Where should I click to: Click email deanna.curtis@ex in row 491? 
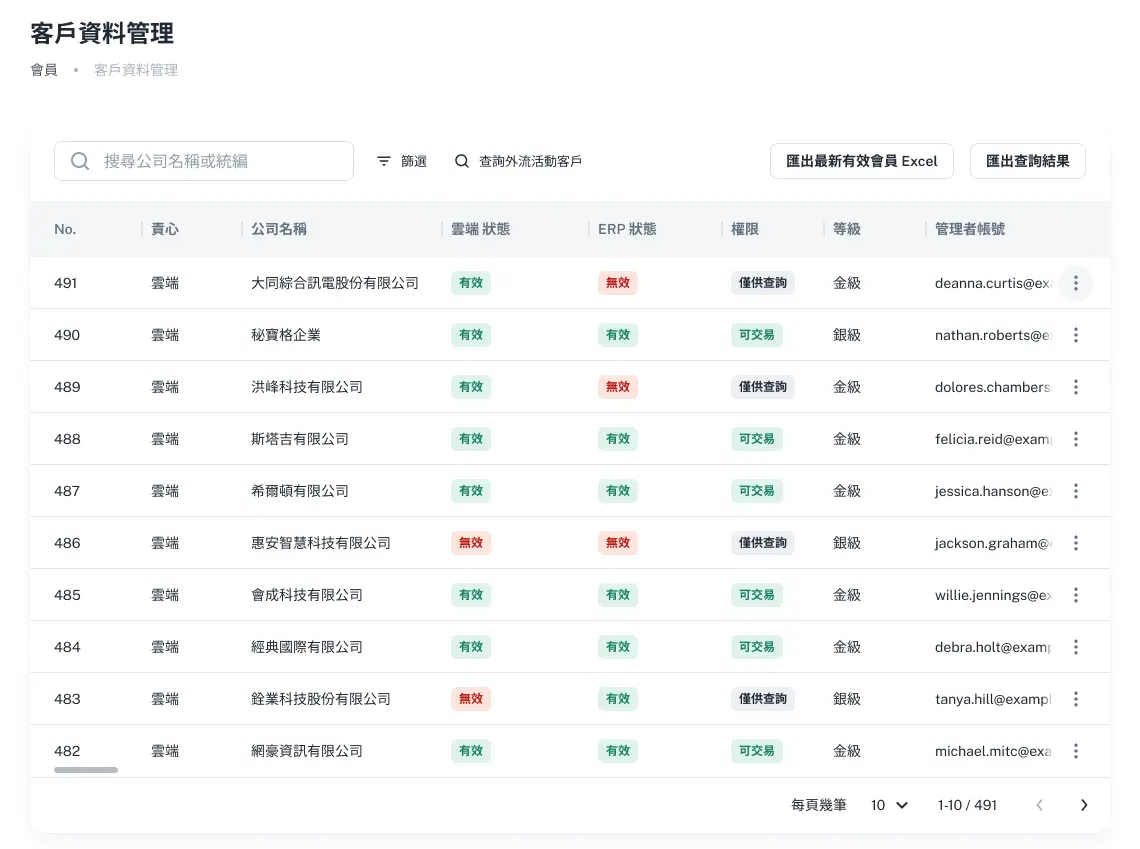point(992,283)
